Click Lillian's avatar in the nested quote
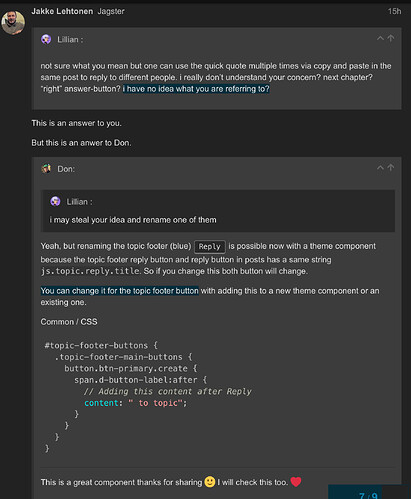The width and height of the screenshot is (411, 499). pos(55,201)
